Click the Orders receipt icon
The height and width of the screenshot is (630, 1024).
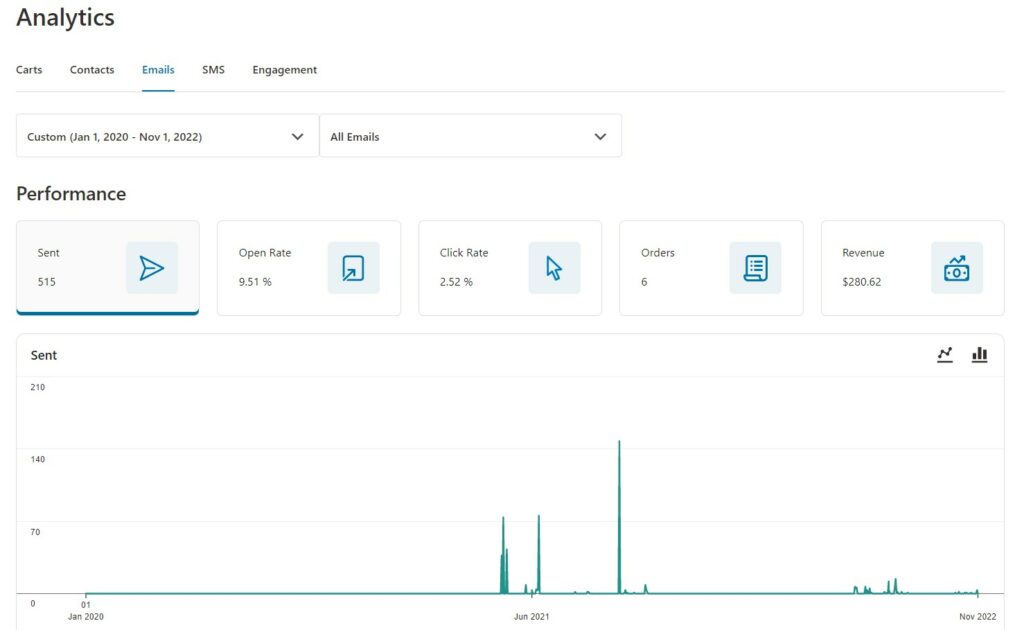point(756,268)
